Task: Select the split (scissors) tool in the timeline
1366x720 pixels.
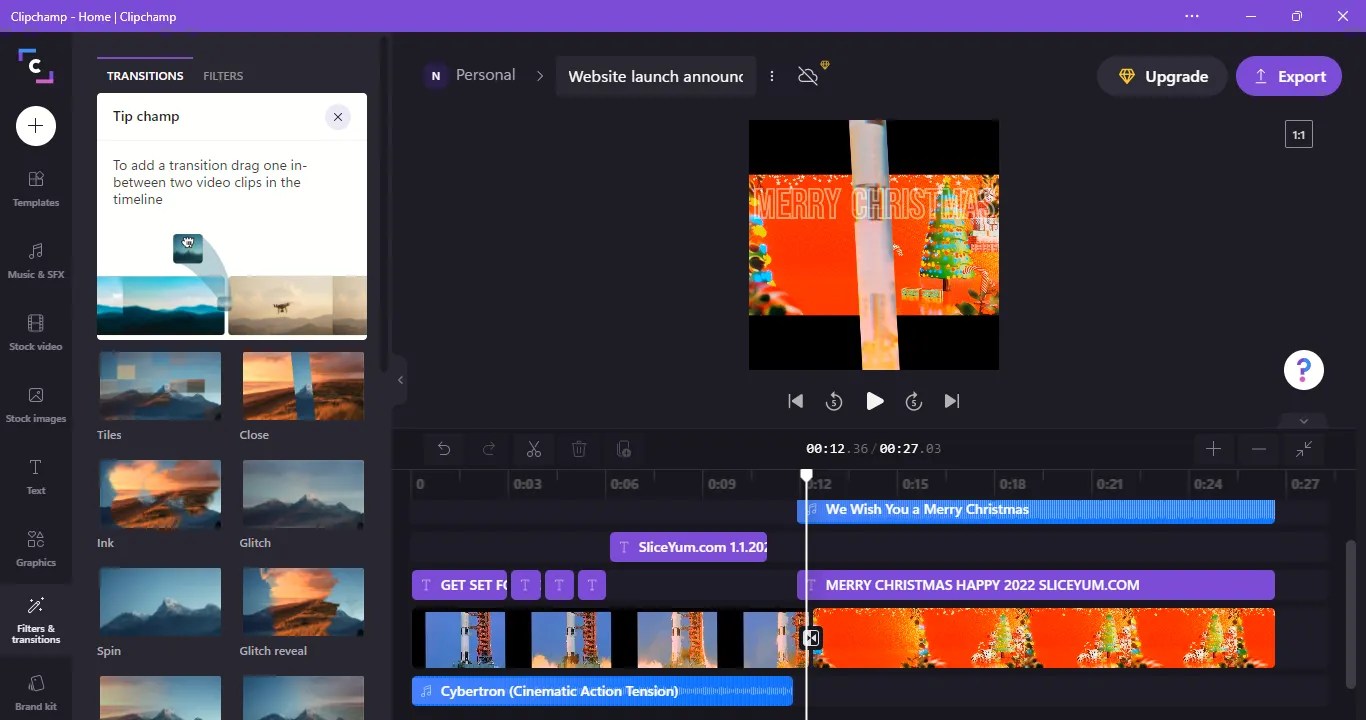Action: [533, 449]
